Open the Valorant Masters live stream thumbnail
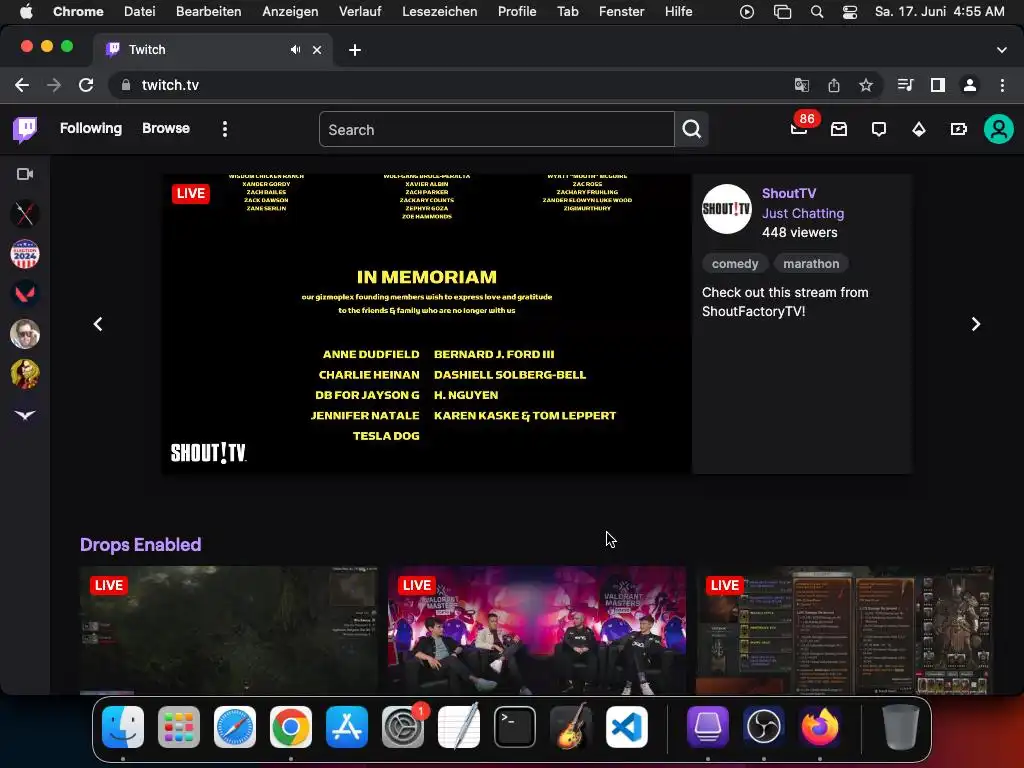Viewport: 1024px width, 768px height. click(x=537, y=630)
